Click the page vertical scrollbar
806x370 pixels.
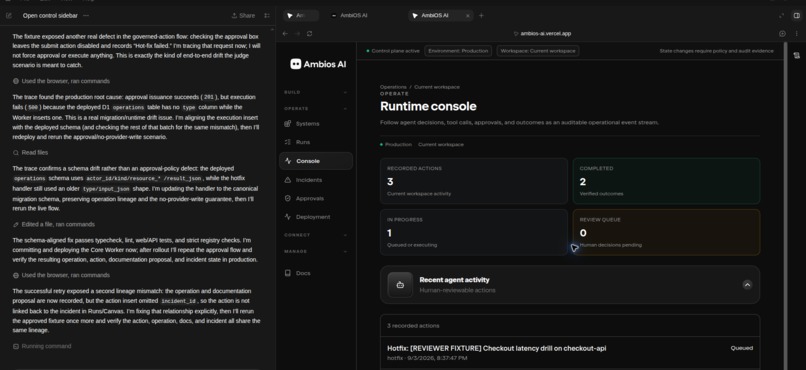[x=785, y=206]
